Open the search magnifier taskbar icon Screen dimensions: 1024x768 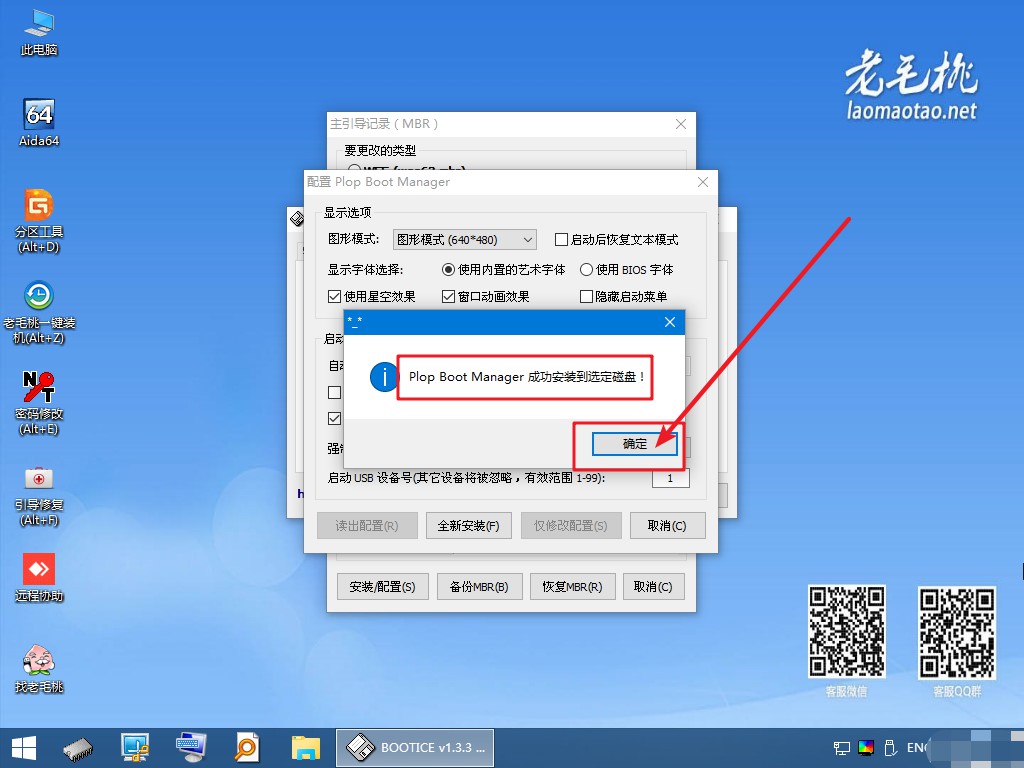click(247, 748)
